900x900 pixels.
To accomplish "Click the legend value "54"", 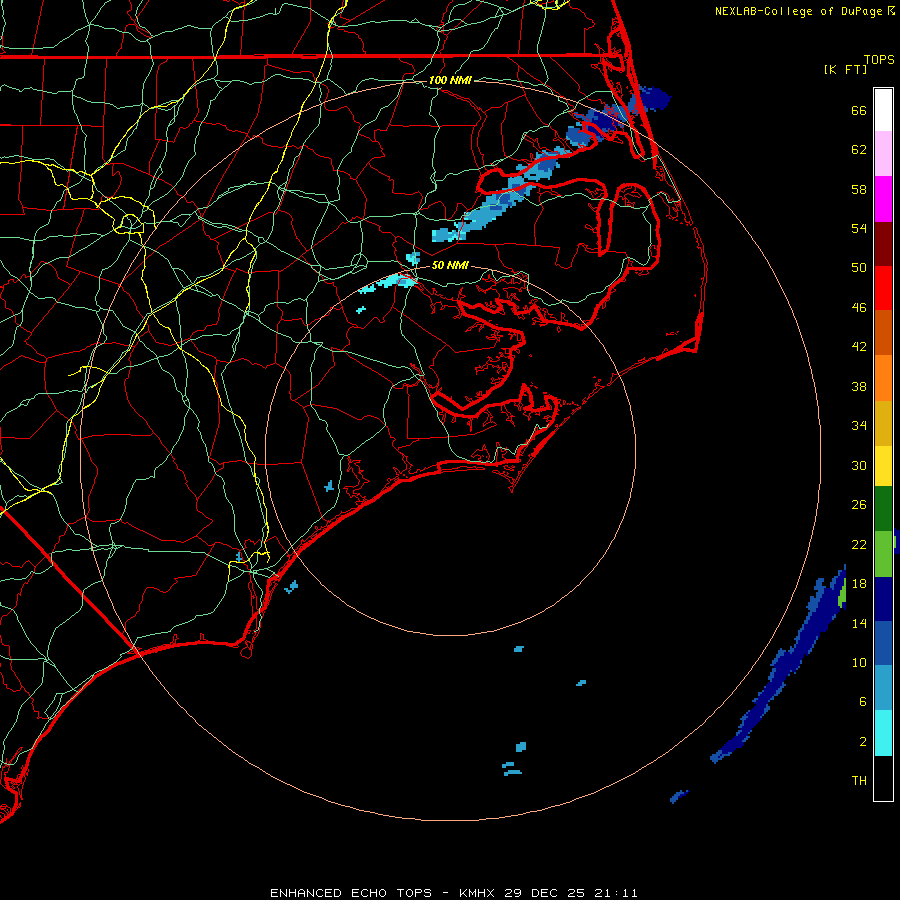I will click(859, 228).
